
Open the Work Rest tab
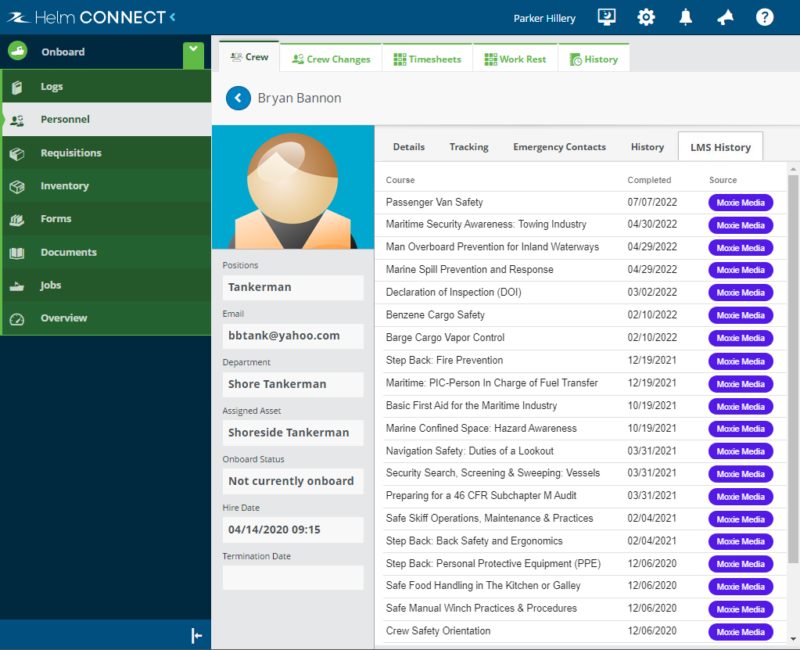click(515, 59)
